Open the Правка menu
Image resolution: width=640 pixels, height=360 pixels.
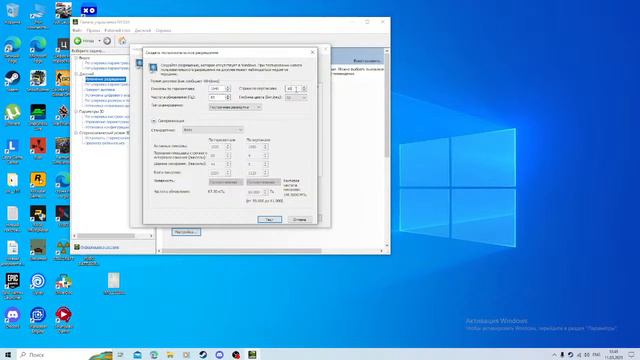coord(93,31)
